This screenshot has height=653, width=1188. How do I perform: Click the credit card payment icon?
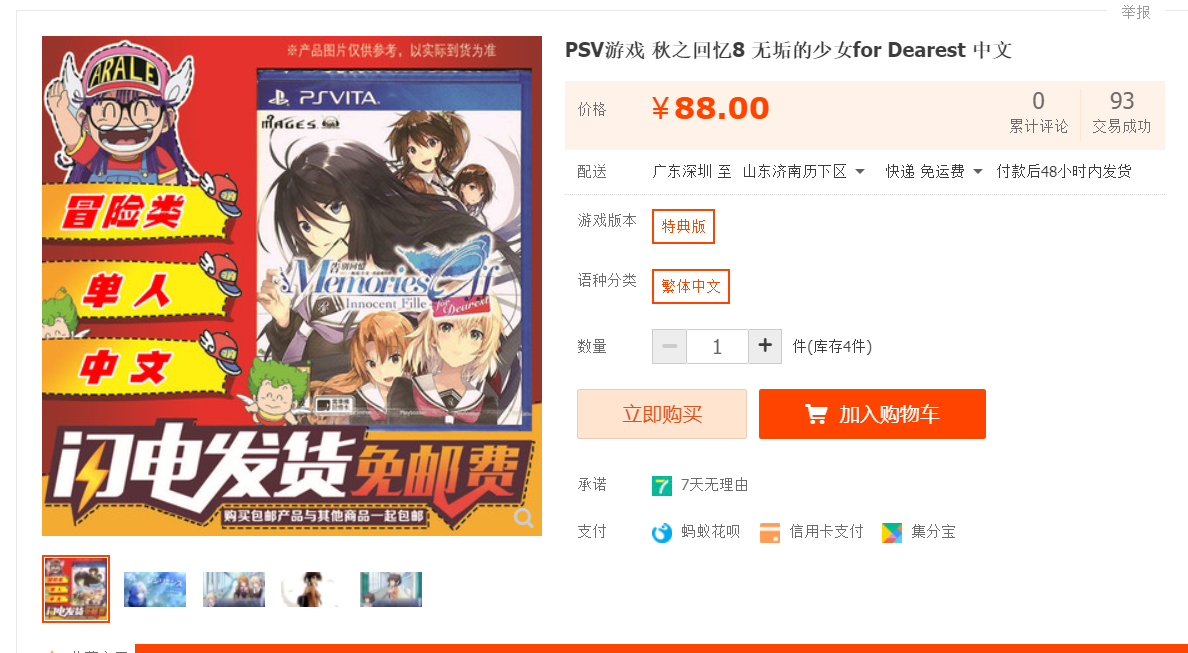pyautogui.click(x=770, y=533)
